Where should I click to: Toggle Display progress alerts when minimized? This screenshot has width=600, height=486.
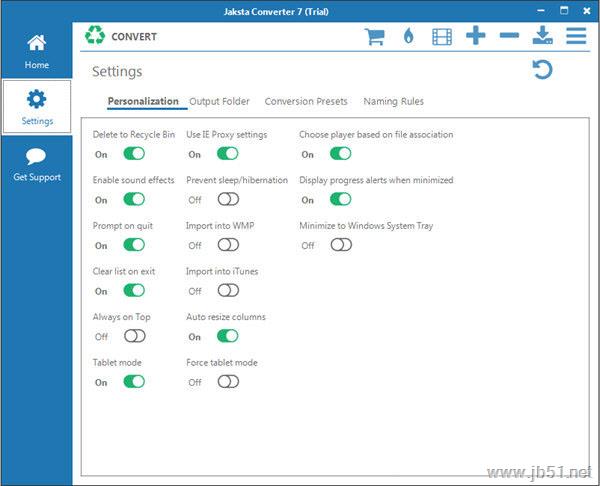pyautogui.click(x=341, y=199)
